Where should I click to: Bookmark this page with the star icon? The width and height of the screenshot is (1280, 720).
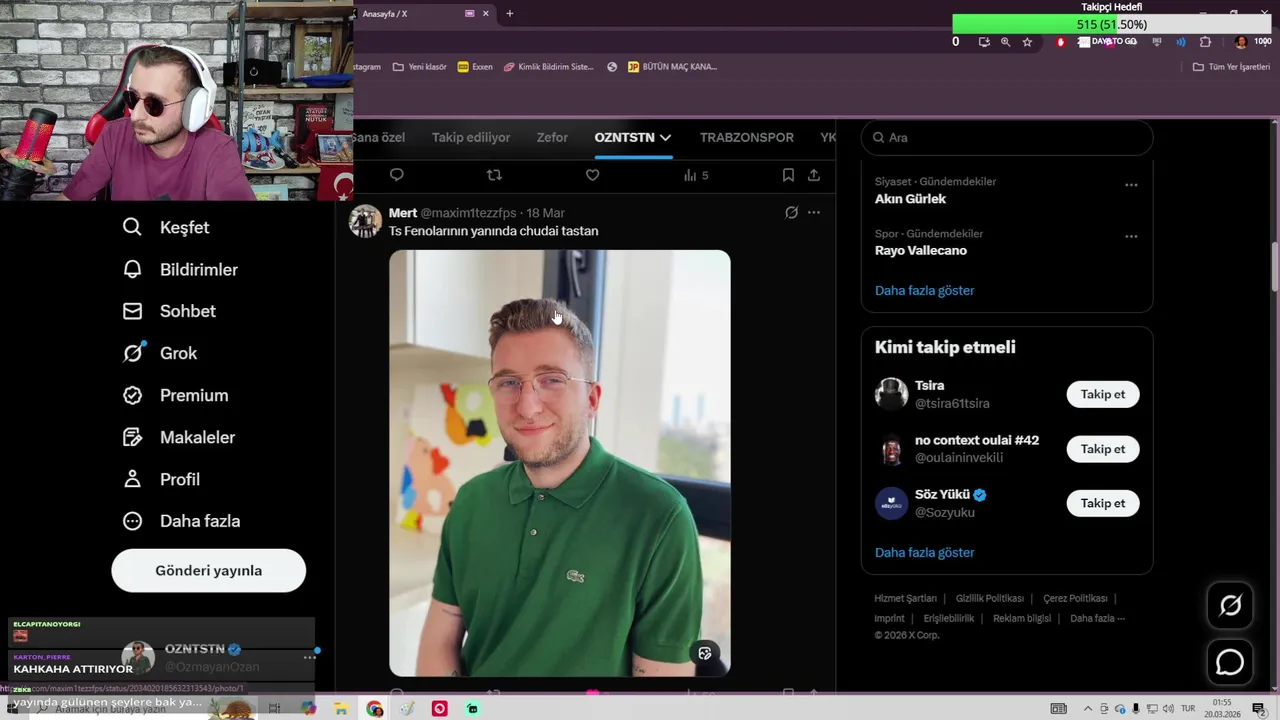1027,42
